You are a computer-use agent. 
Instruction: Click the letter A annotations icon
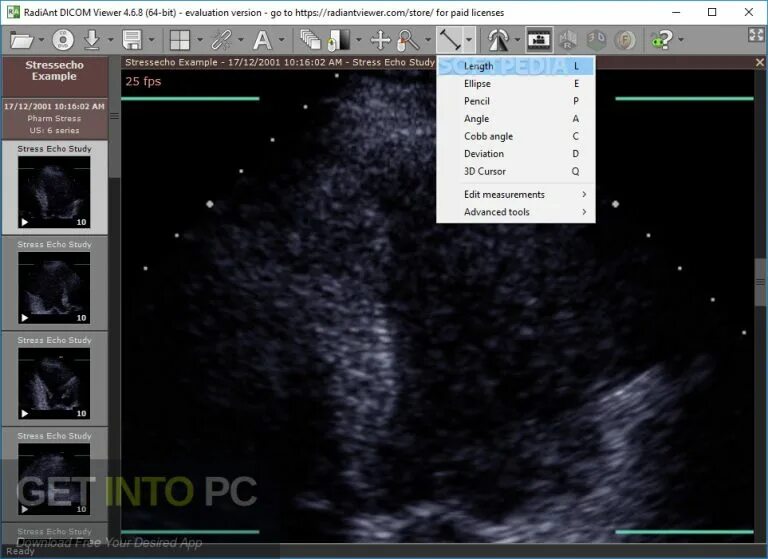tap(262, 40)
